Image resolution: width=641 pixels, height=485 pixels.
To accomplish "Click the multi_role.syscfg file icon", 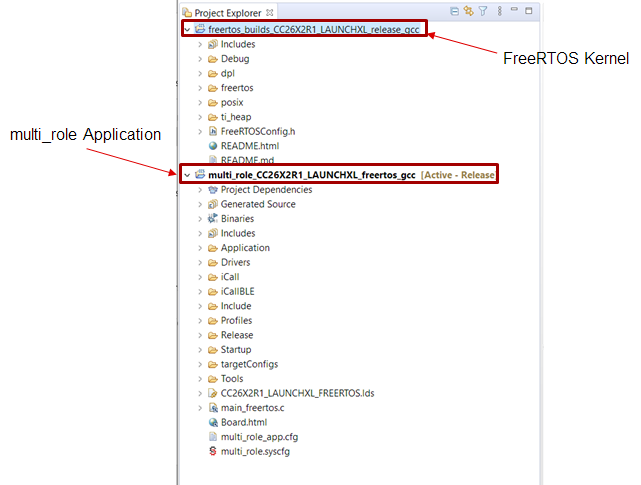I will tap(213, 452).
